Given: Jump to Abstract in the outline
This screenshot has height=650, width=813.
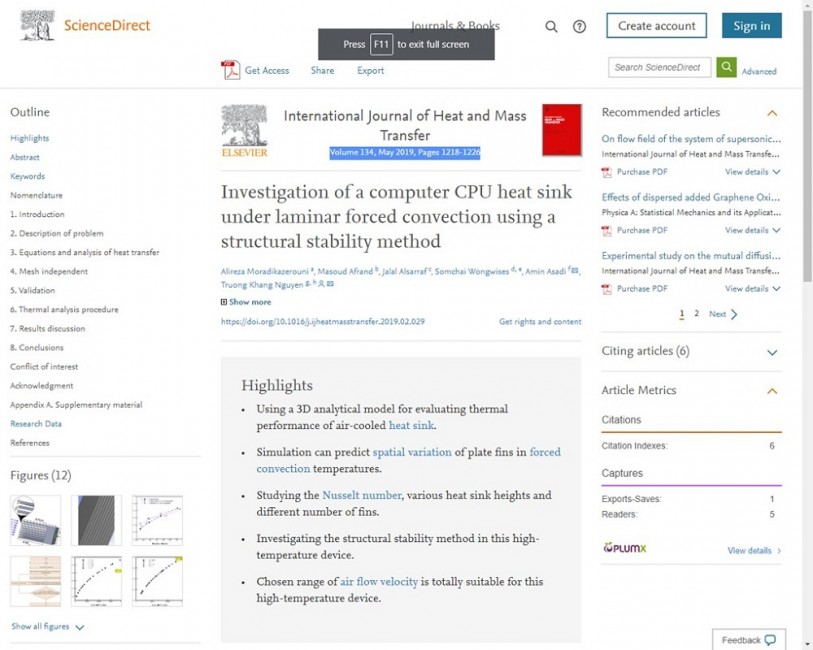Looking at the screenshot, I should click(x=24, y=157).
